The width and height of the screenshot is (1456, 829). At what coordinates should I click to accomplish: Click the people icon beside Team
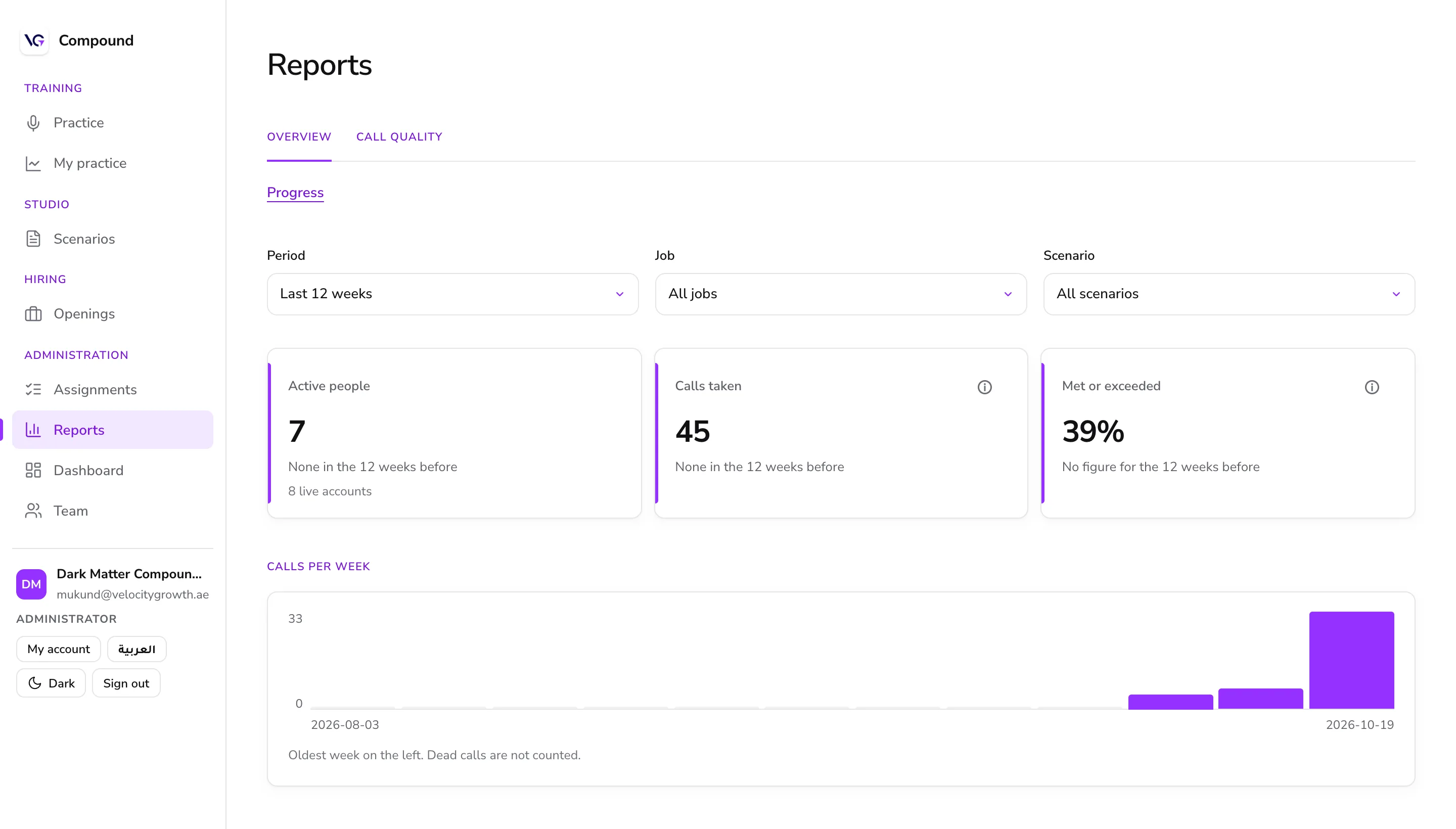pos(33,511)
